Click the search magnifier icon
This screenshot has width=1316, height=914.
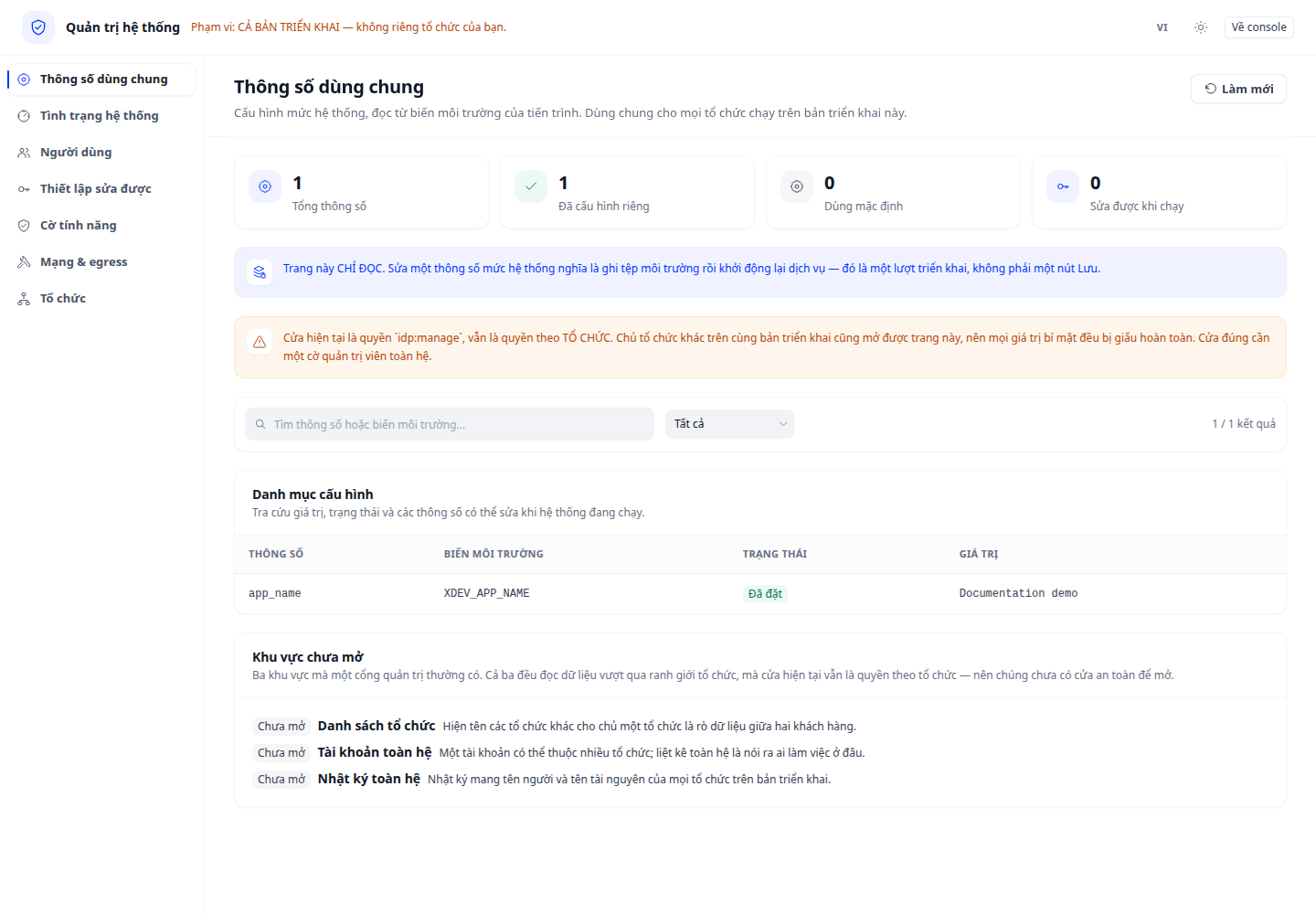[260, 424]
